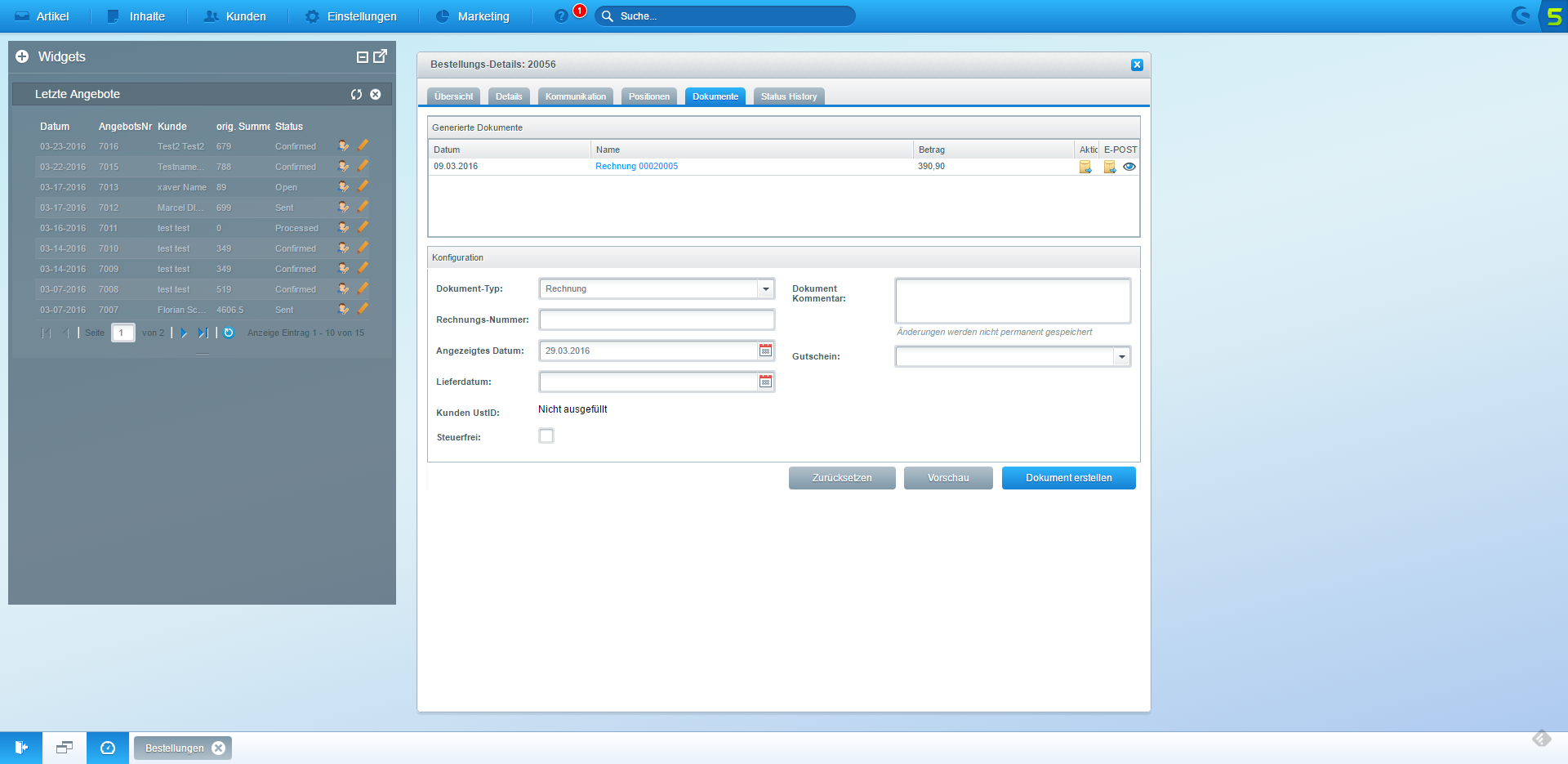Enable the Steuerfrei checkbox
1568x764 pixels.
click(x=546, y=436)
